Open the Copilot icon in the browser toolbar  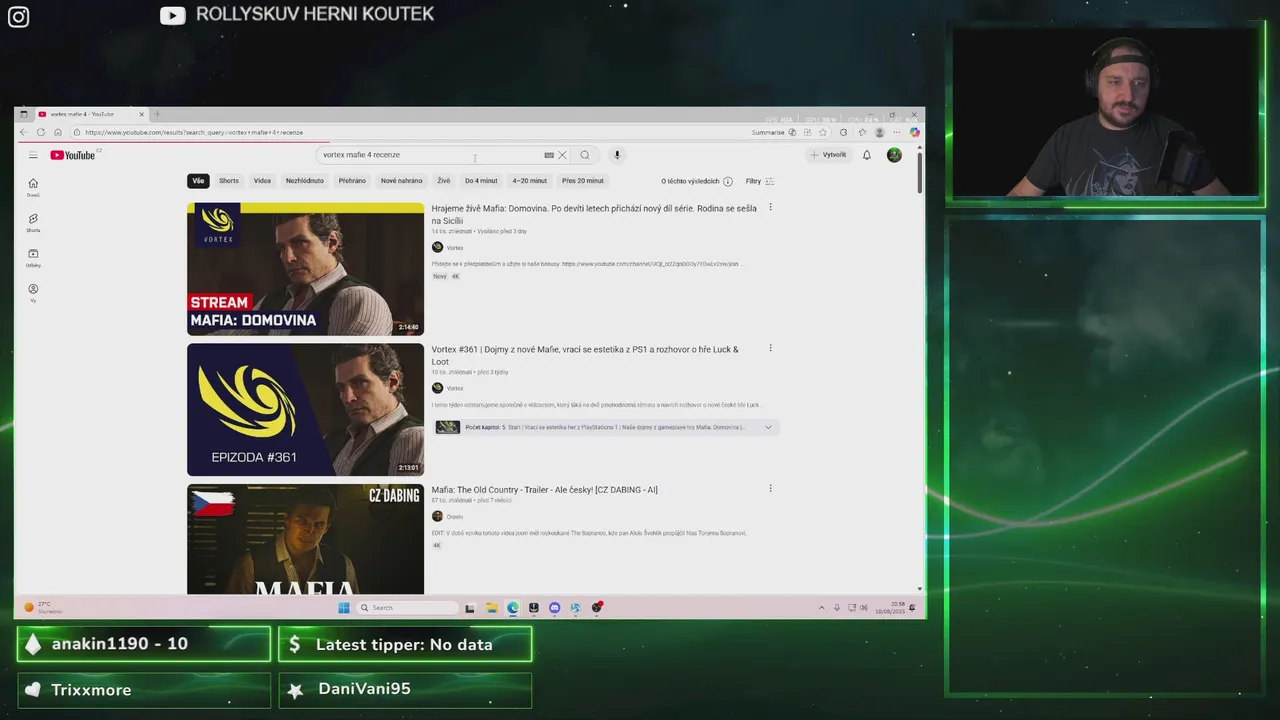[x=914, y=132]
